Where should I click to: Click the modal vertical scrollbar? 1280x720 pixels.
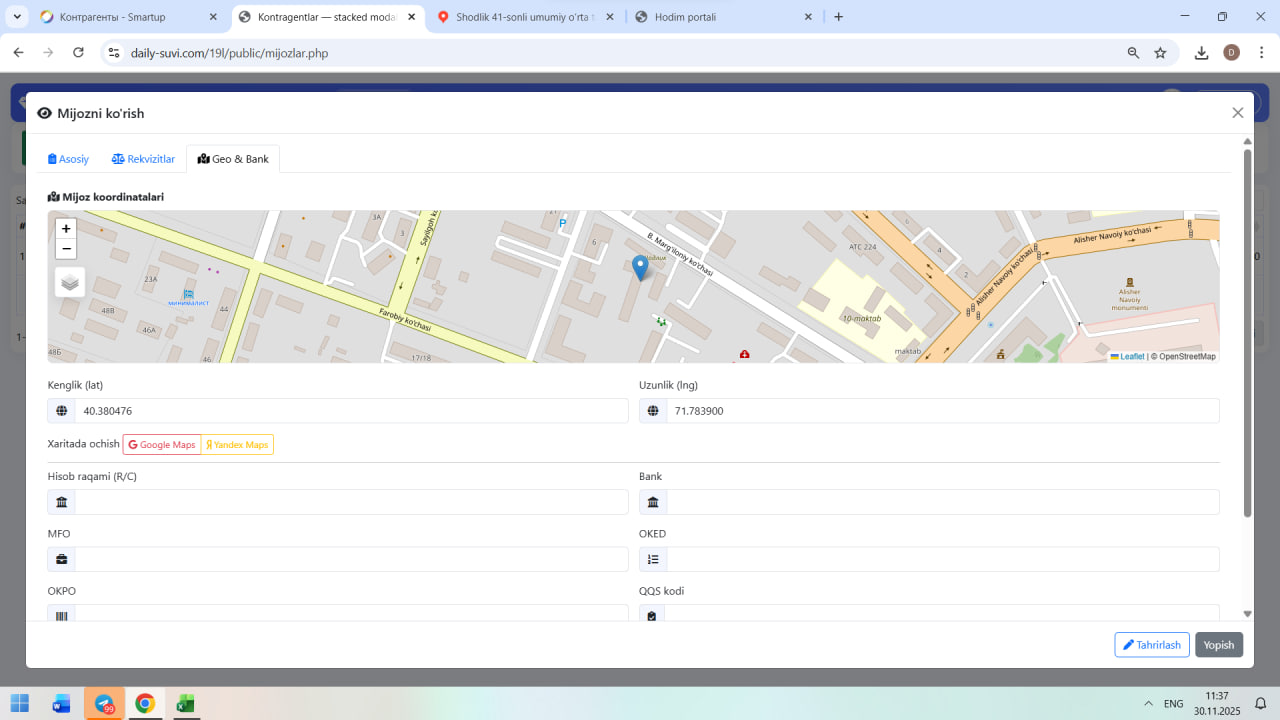pos(1247,330)
